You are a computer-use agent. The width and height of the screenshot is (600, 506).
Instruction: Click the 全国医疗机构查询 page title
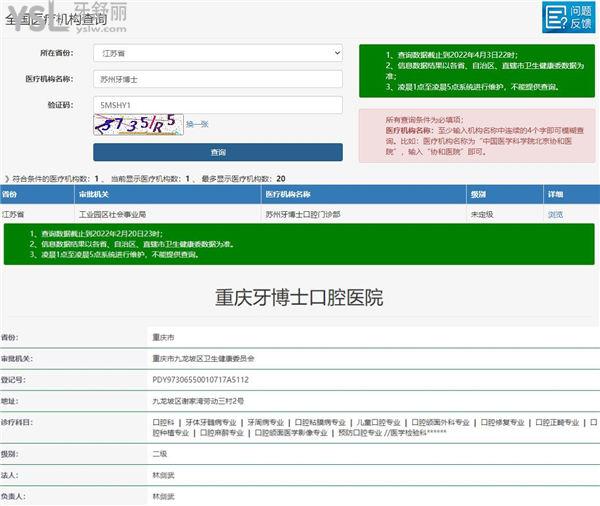pyautogui.click(x=56, y=19)
